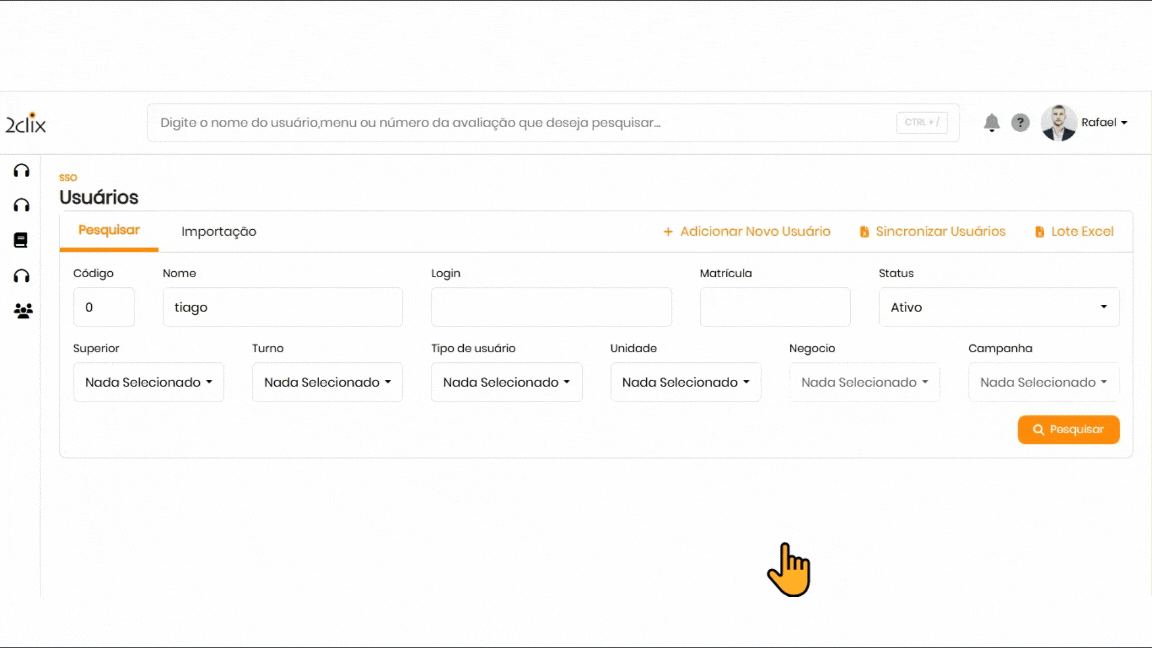Focus the Nome field containing tiago
The height and width of the screenshot is (648, 1152).
pyautogui.click(x=282, y=307)
